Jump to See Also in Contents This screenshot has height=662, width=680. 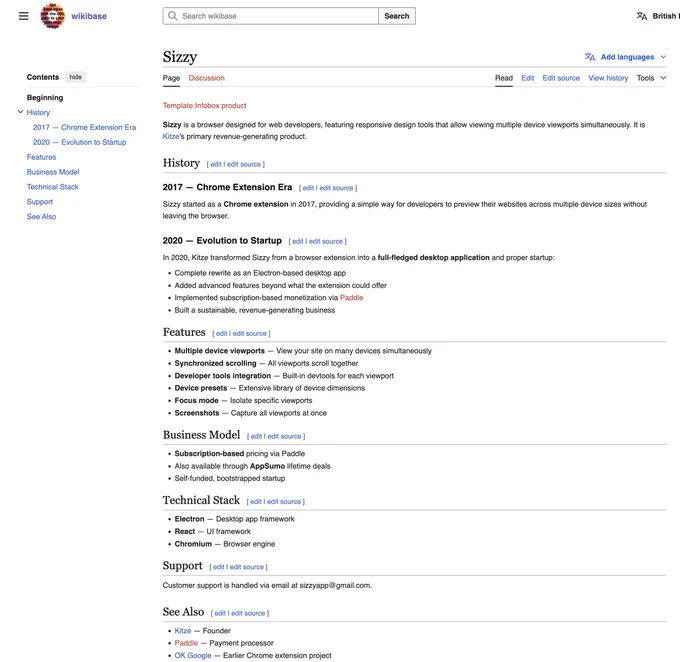[41, 216]
